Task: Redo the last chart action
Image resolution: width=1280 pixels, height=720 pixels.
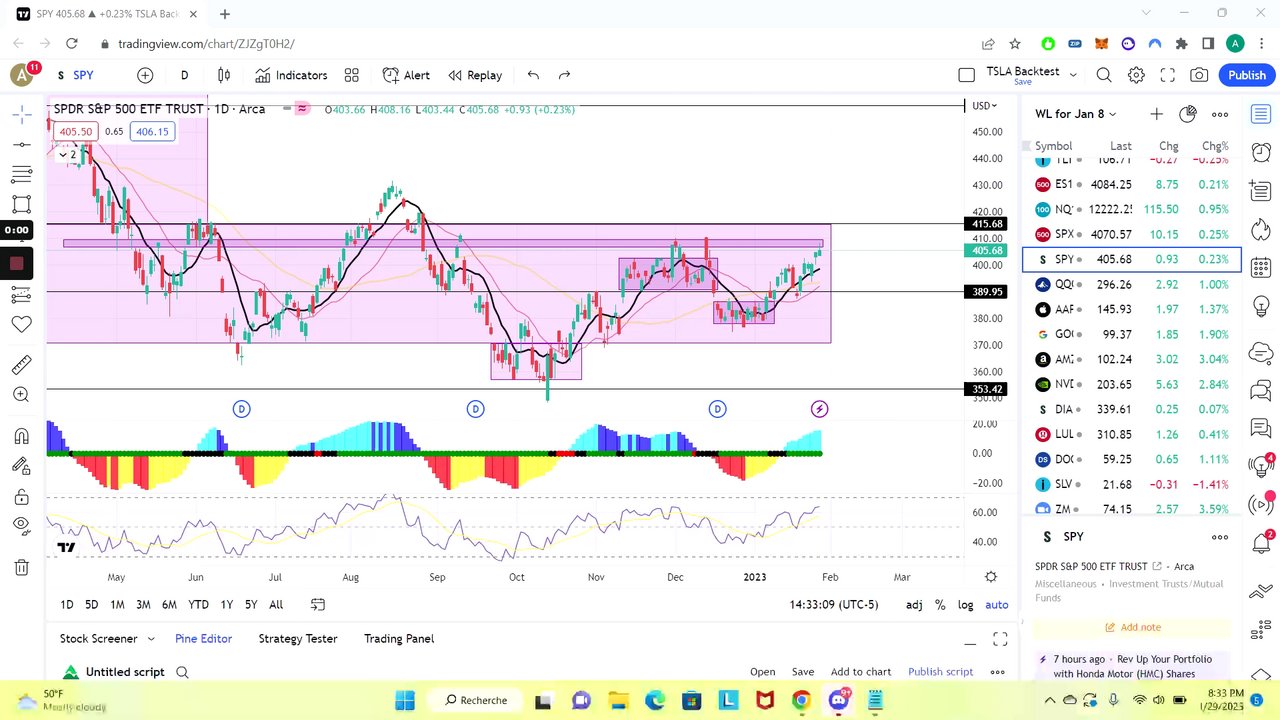Action: coord(564,75)
